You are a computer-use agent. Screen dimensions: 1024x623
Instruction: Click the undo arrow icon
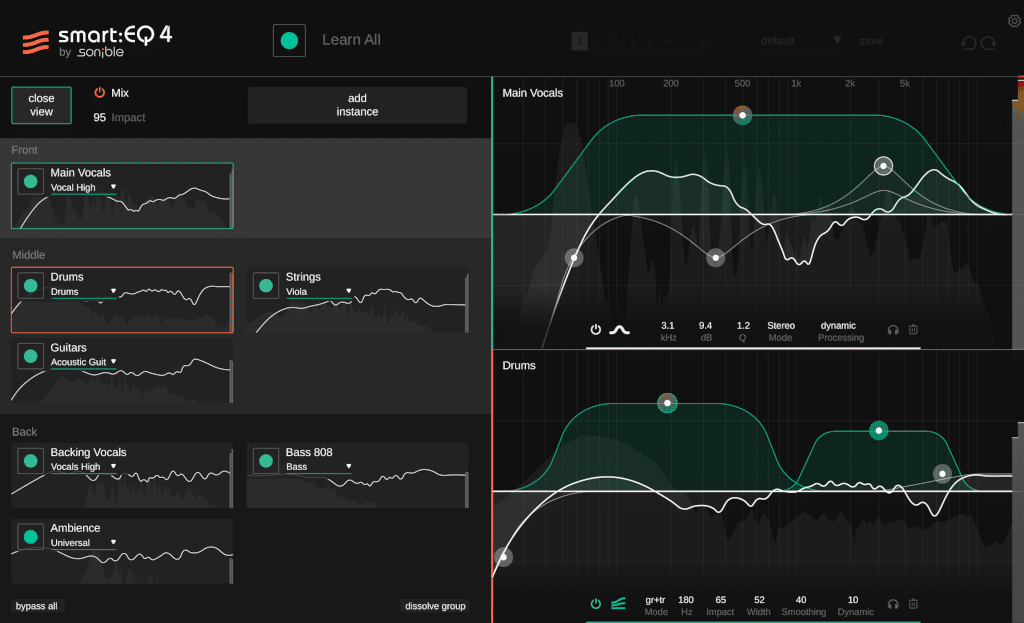[966, 42]
